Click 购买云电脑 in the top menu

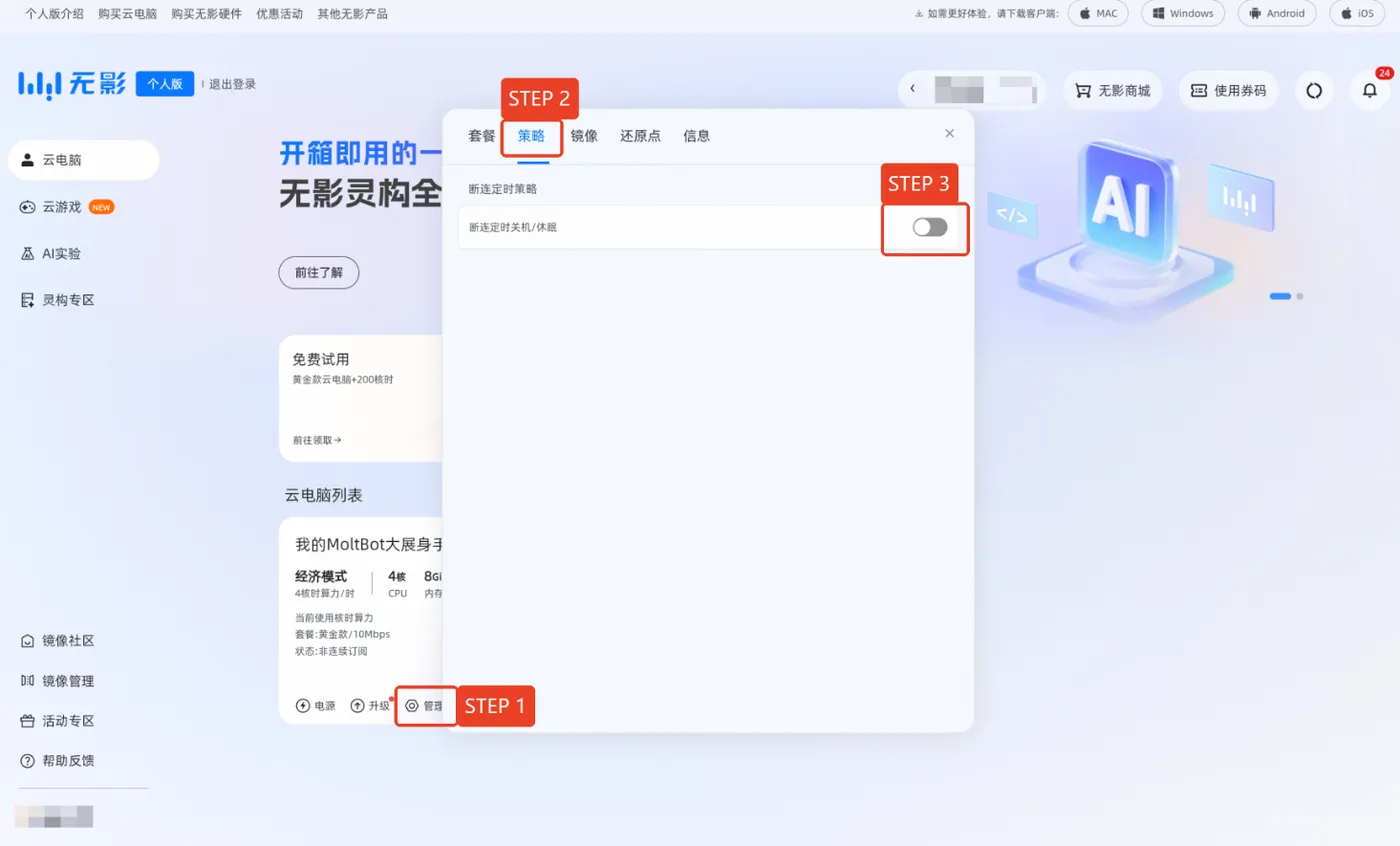point(127,14)
